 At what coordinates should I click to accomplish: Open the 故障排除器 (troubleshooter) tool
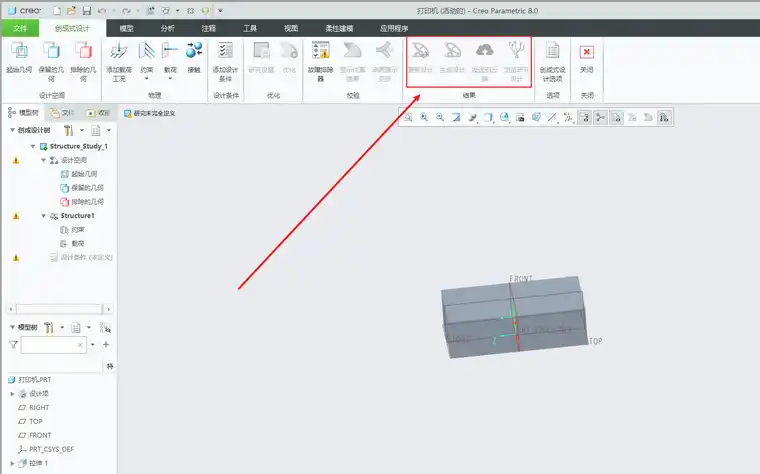pyautogui.click(x=320, y=61)
